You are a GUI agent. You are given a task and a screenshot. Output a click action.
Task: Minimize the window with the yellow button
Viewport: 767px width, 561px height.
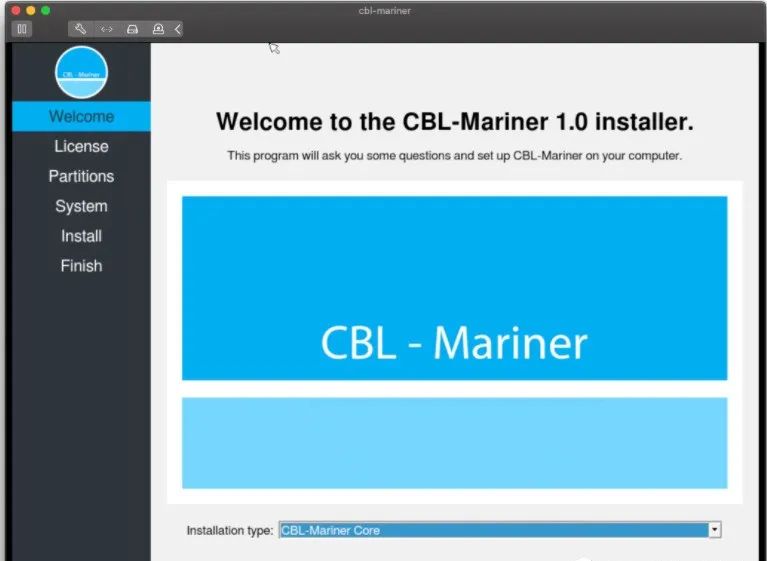point(30,10)
